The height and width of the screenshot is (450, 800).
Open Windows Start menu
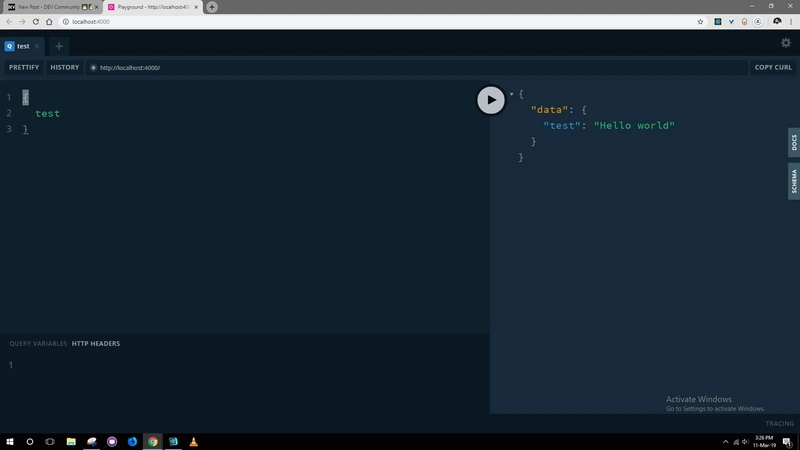[x=10, y=441]
